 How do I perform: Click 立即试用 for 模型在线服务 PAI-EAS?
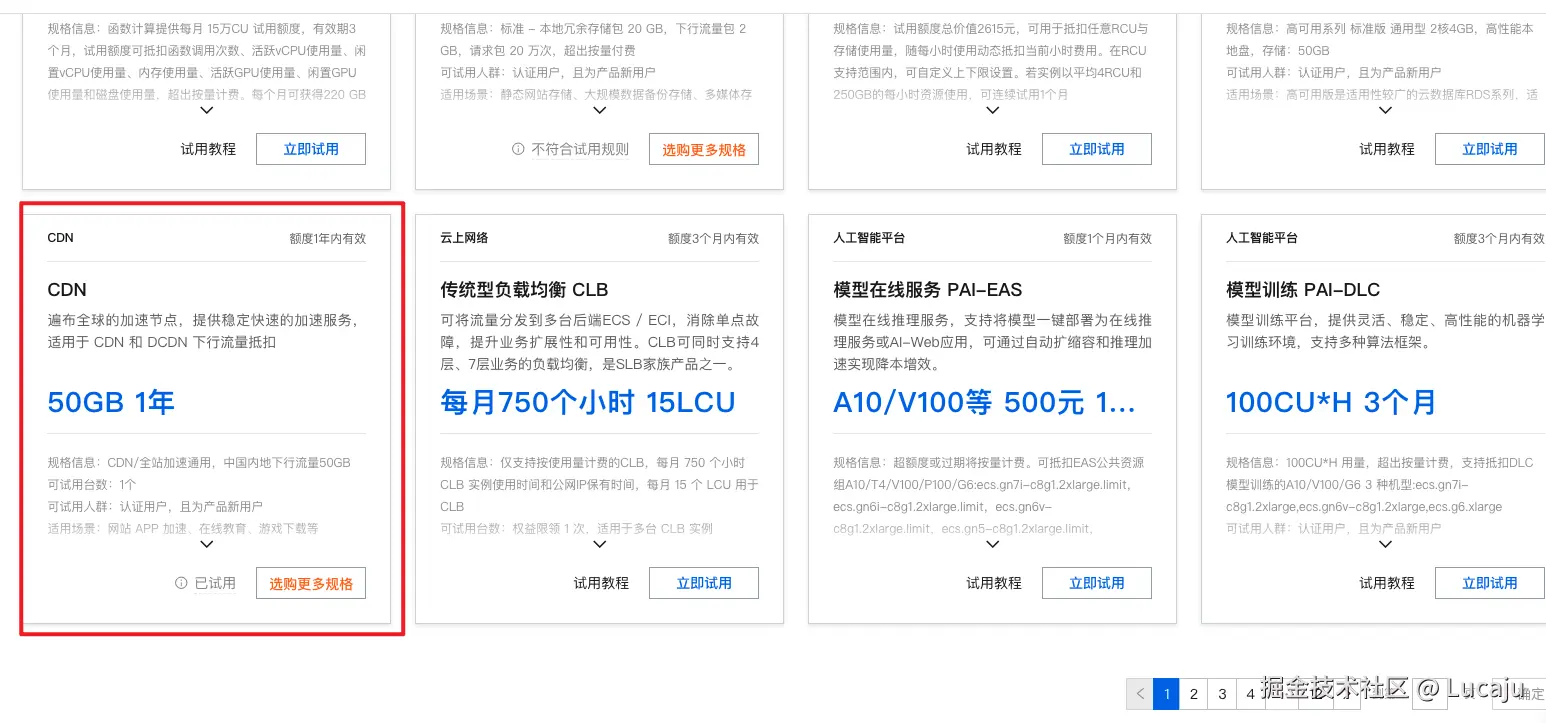point(1097,583)
